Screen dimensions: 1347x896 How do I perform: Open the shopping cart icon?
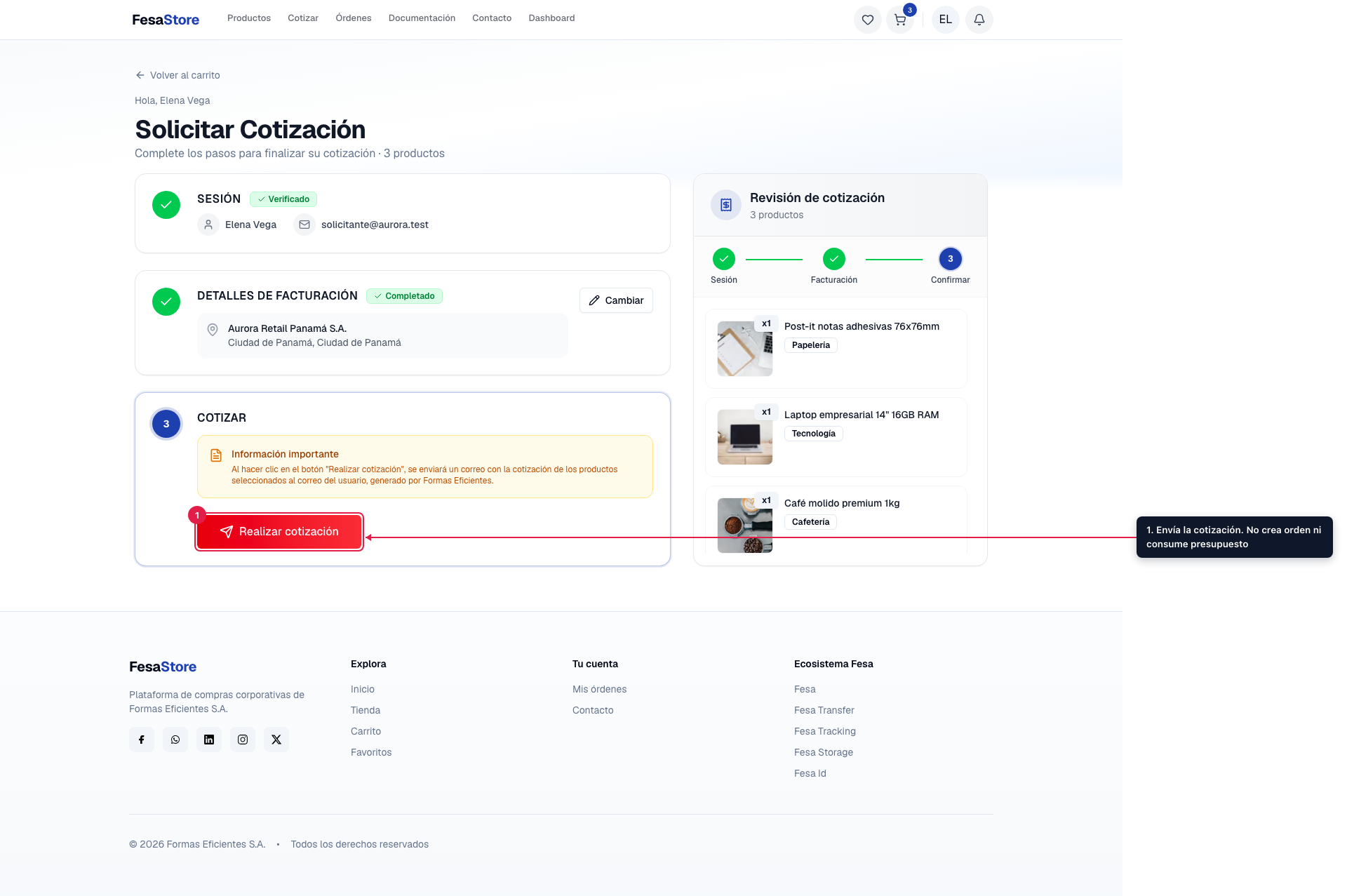900,20
